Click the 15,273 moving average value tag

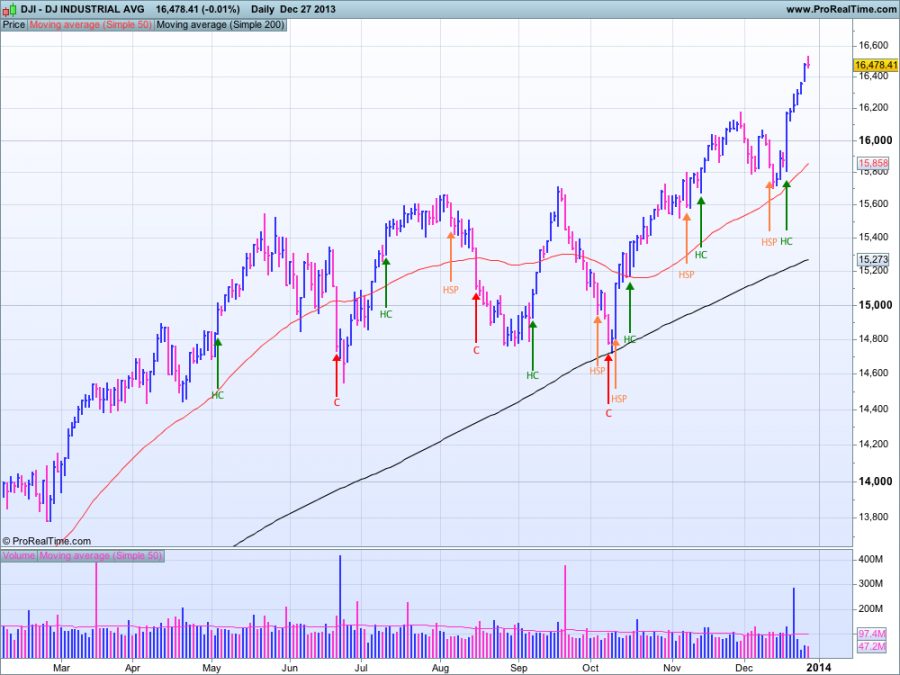874,259
